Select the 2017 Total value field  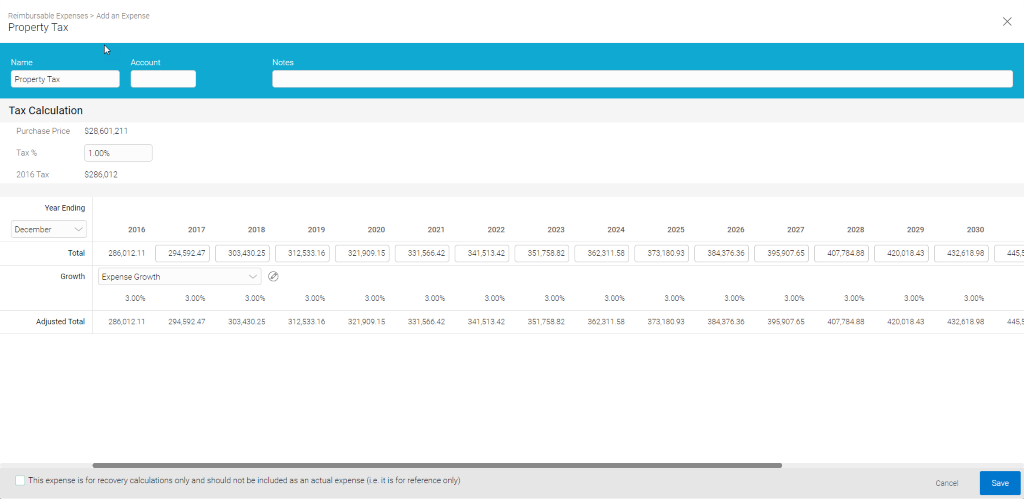click(182, 254)
